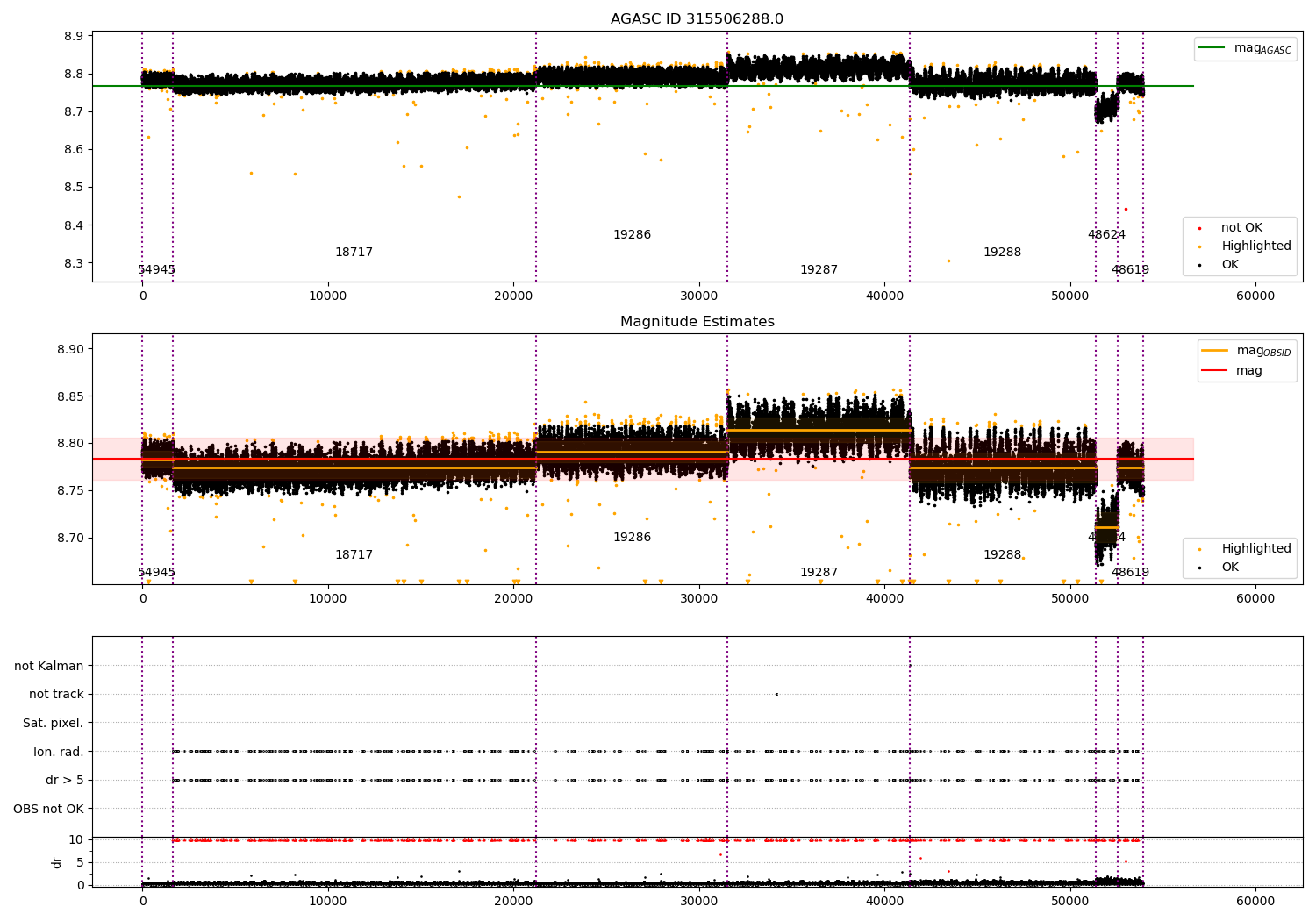1316x921 pixels.
Task: Click the 'dr' axis label
Action: point(57,862)
